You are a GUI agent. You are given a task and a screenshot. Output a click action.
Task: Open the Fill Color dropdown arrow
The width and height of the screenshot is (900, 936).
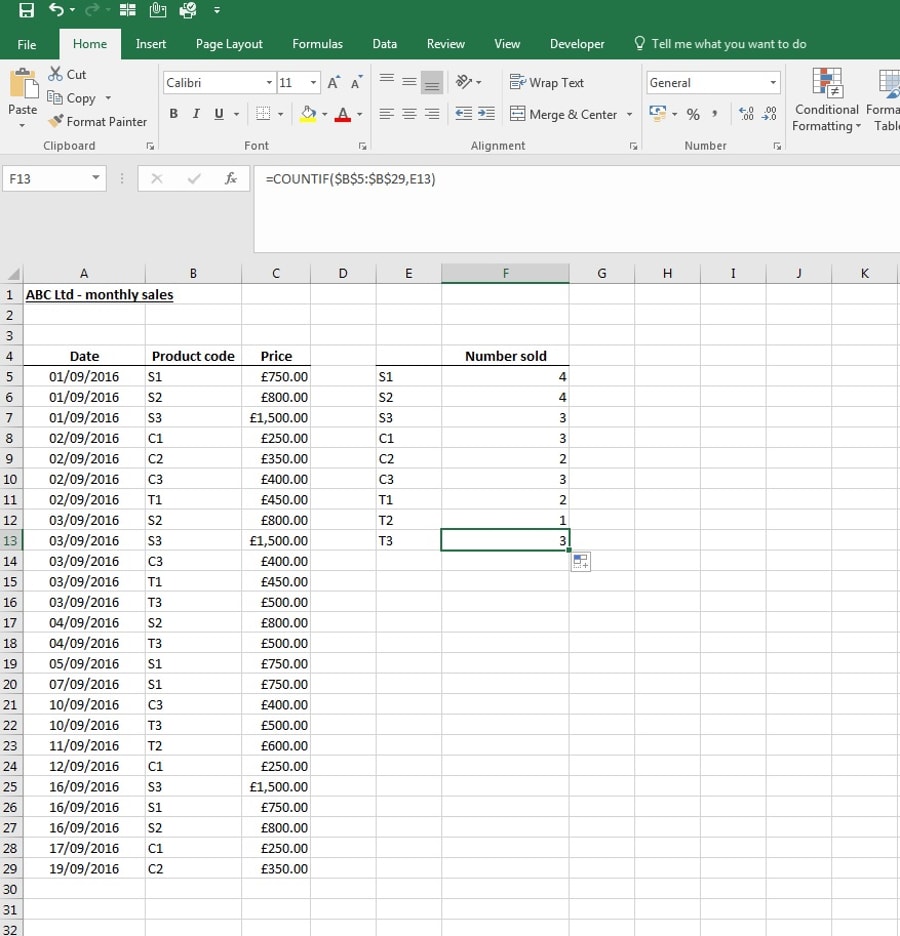[325, 114]
